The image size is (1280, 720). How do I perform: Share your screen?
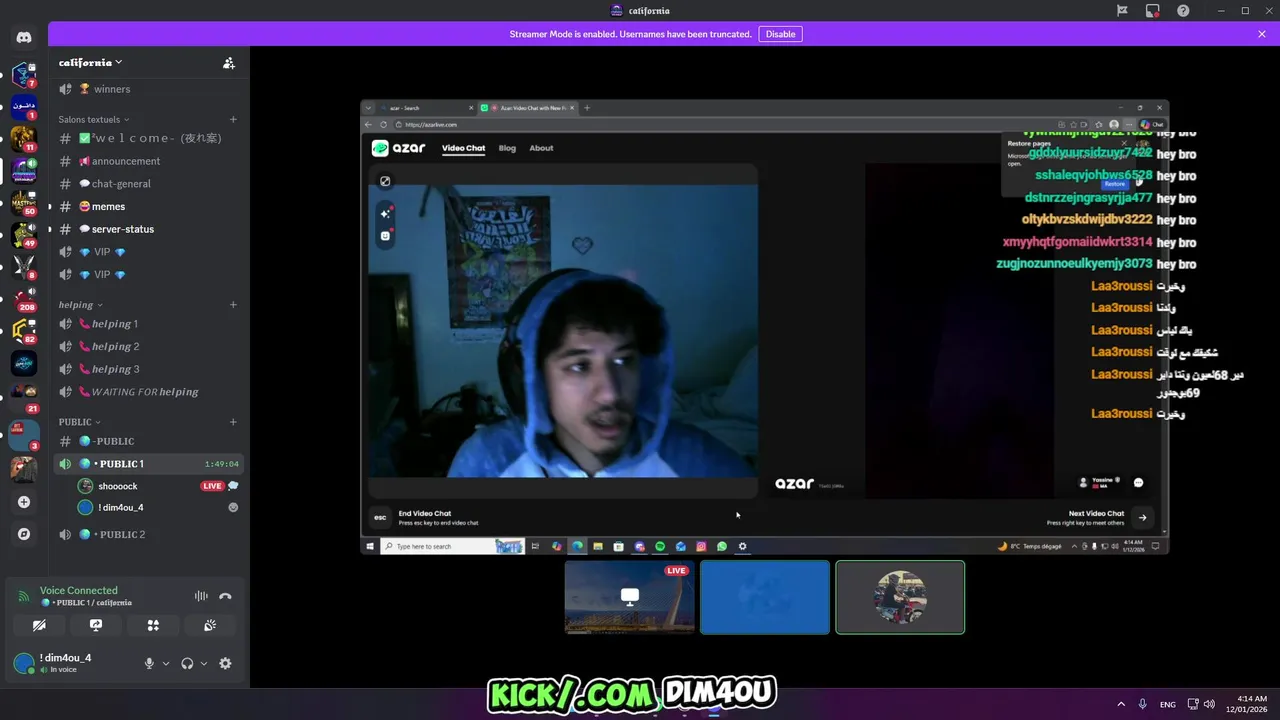[96, 625]
